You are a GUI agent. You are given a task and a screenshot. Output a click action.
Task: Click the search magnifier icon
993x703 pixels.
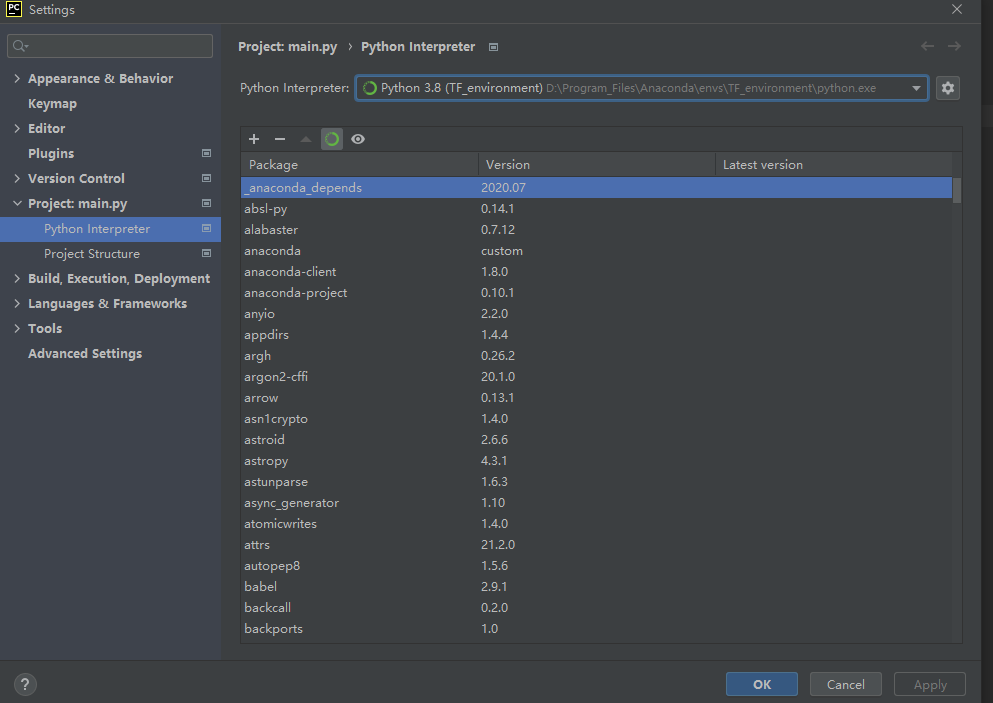[x=20, y=46]
